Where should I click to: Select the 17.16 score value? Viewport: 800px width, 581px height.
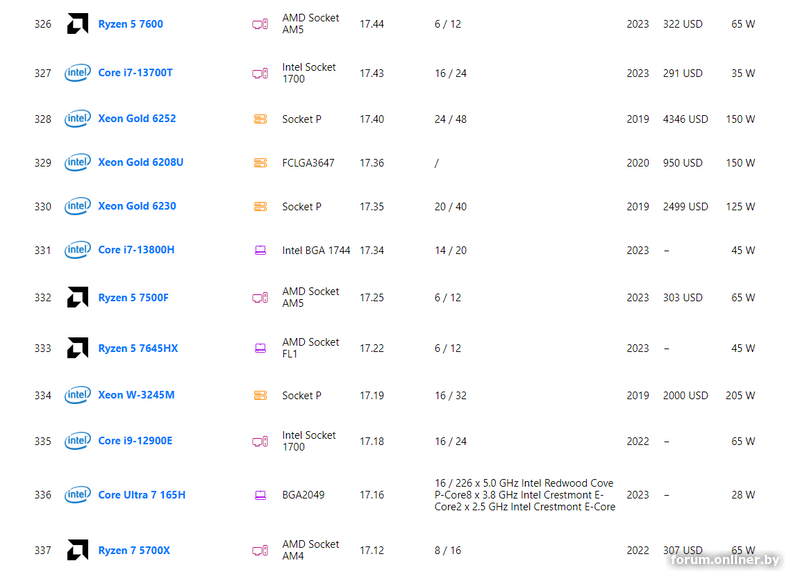pos(371,495)
